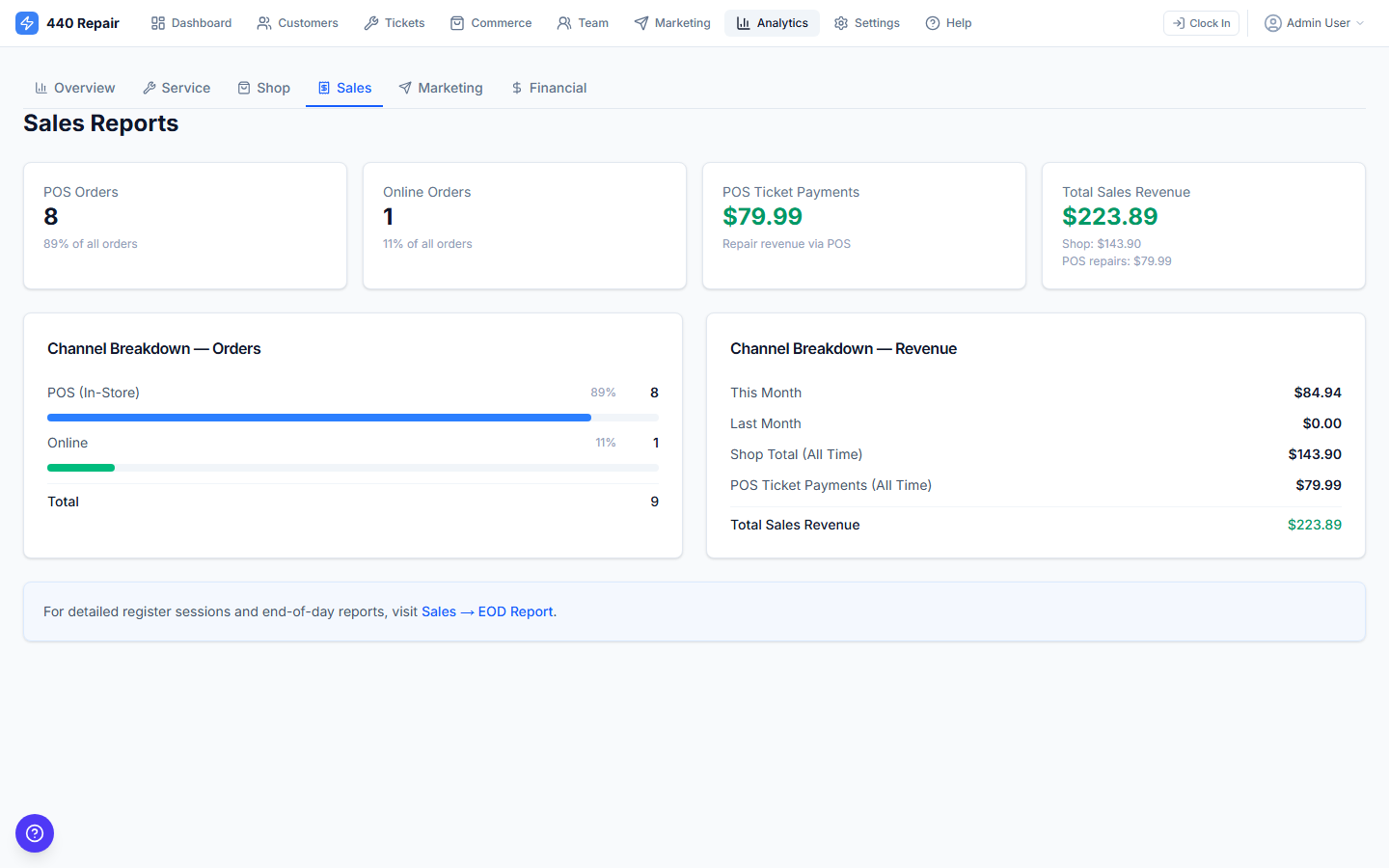
Task: Open Commerce via the storefront icon
Action: (x=458, y=22)
